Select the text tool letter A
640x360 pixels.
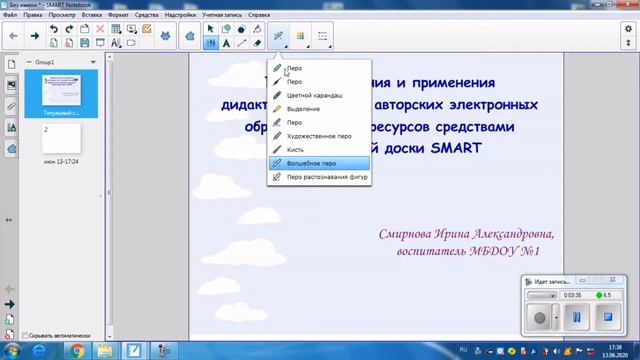coord(226,43)
